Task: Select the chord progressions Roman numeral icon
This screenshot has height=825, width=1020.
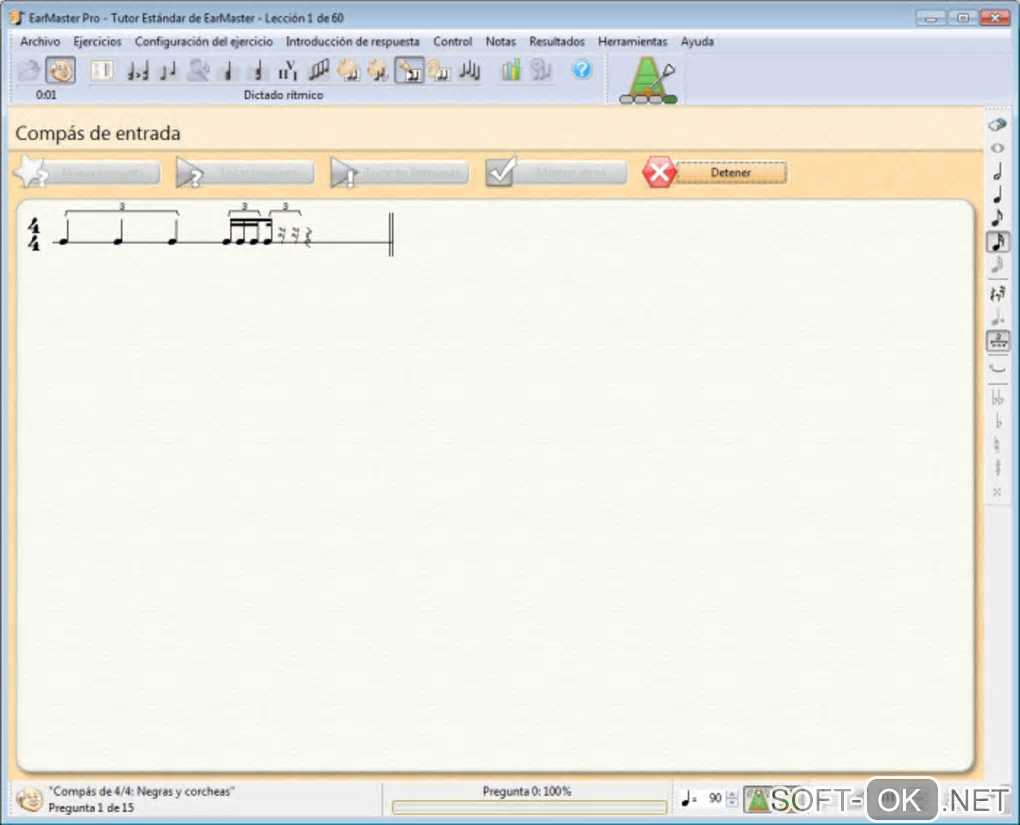Action: coord(288,70)
